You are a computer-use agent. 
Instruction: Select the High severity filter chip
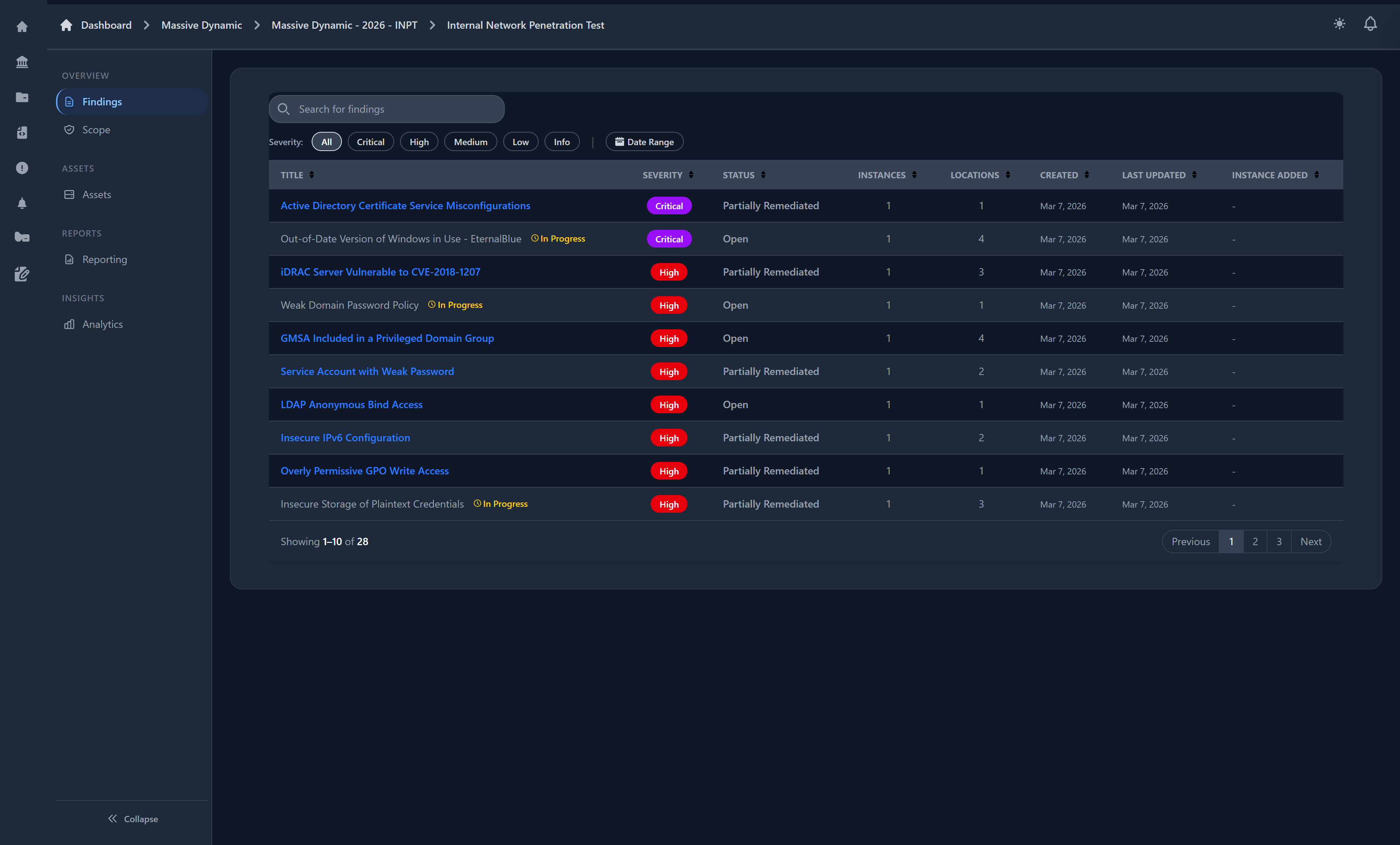(x=419, y=142)
